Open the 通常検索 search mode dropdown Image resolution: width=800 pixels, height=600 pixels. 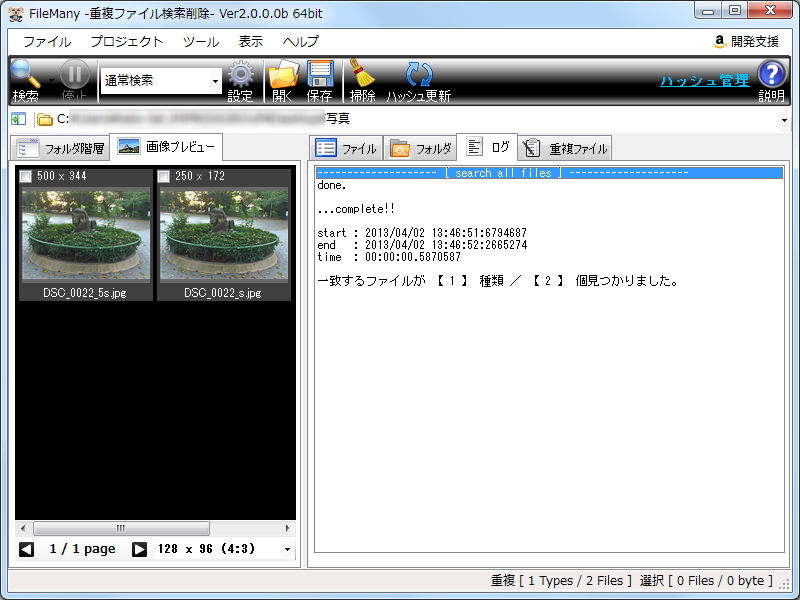coord(216,80)
